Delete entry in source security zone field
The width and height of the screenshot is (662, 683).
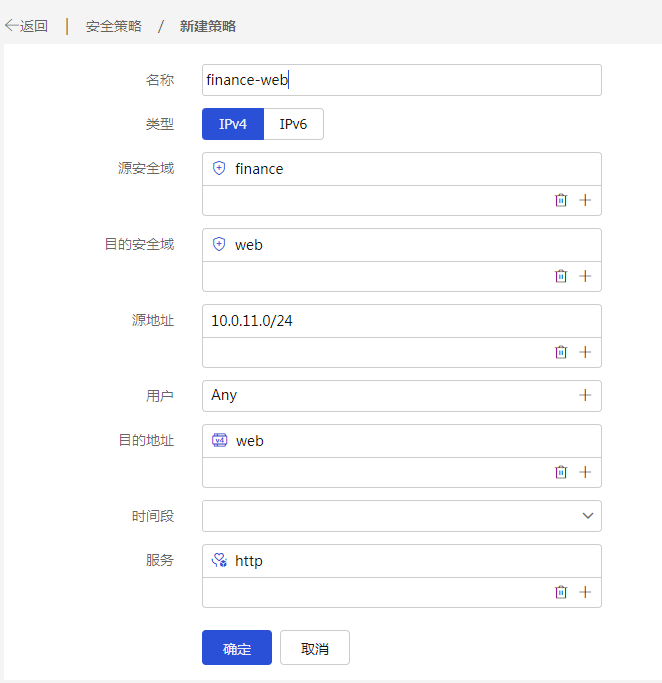[561, 200]
